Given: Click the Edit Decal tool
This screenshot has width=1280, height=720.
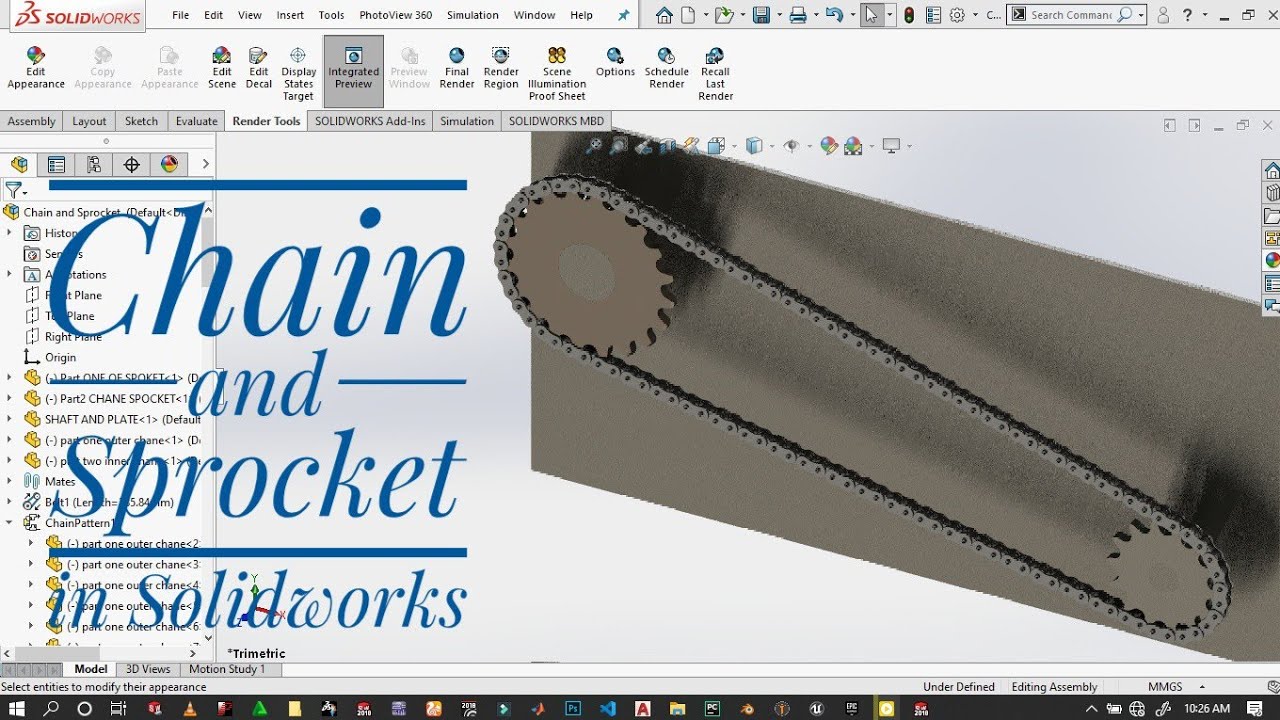Looking at the screenshot, I should point(258,69).
